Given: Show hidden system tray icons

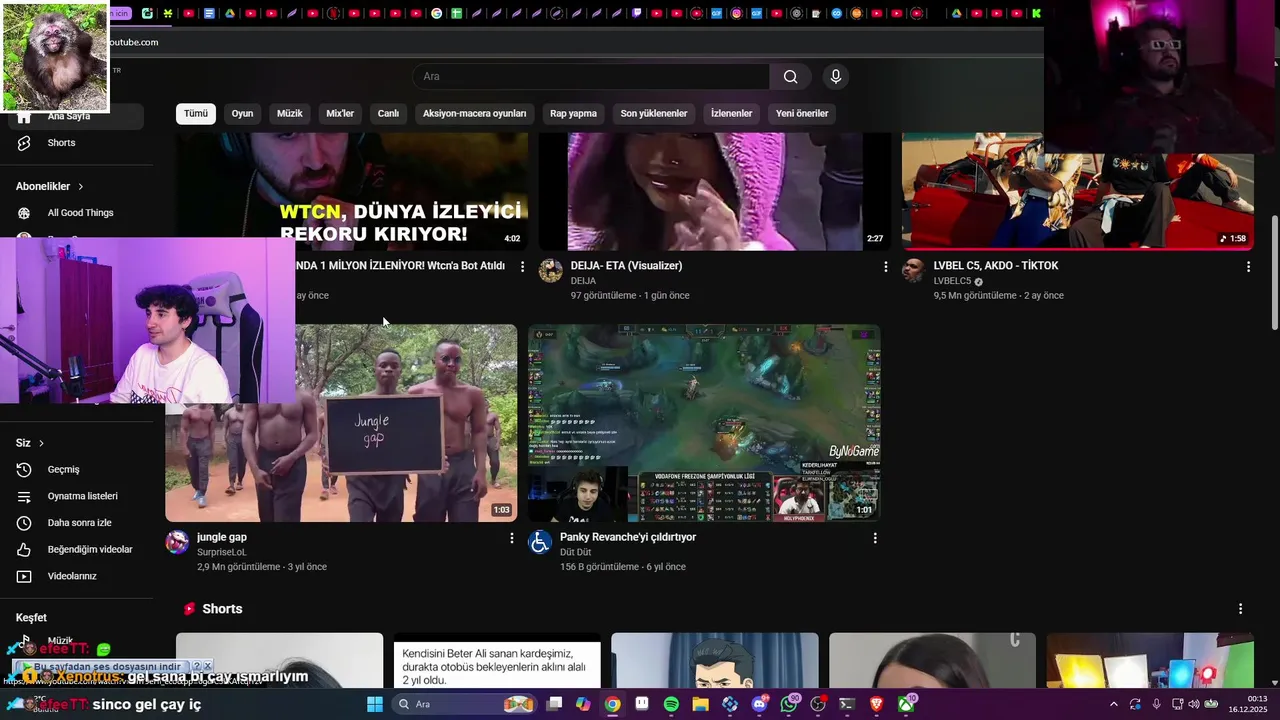Looking at the screenshot, I should (x=1114, y=704).
